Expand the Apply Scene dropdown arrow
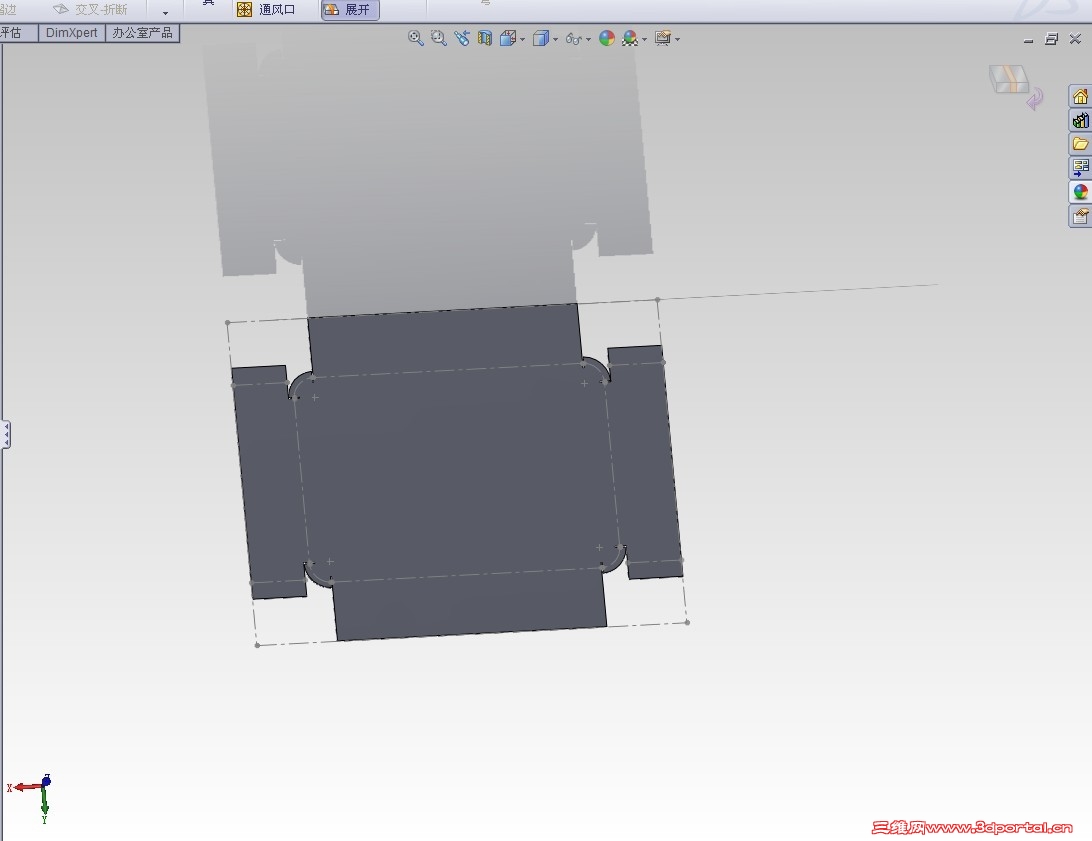The image size is (1092, 841). 644,40
